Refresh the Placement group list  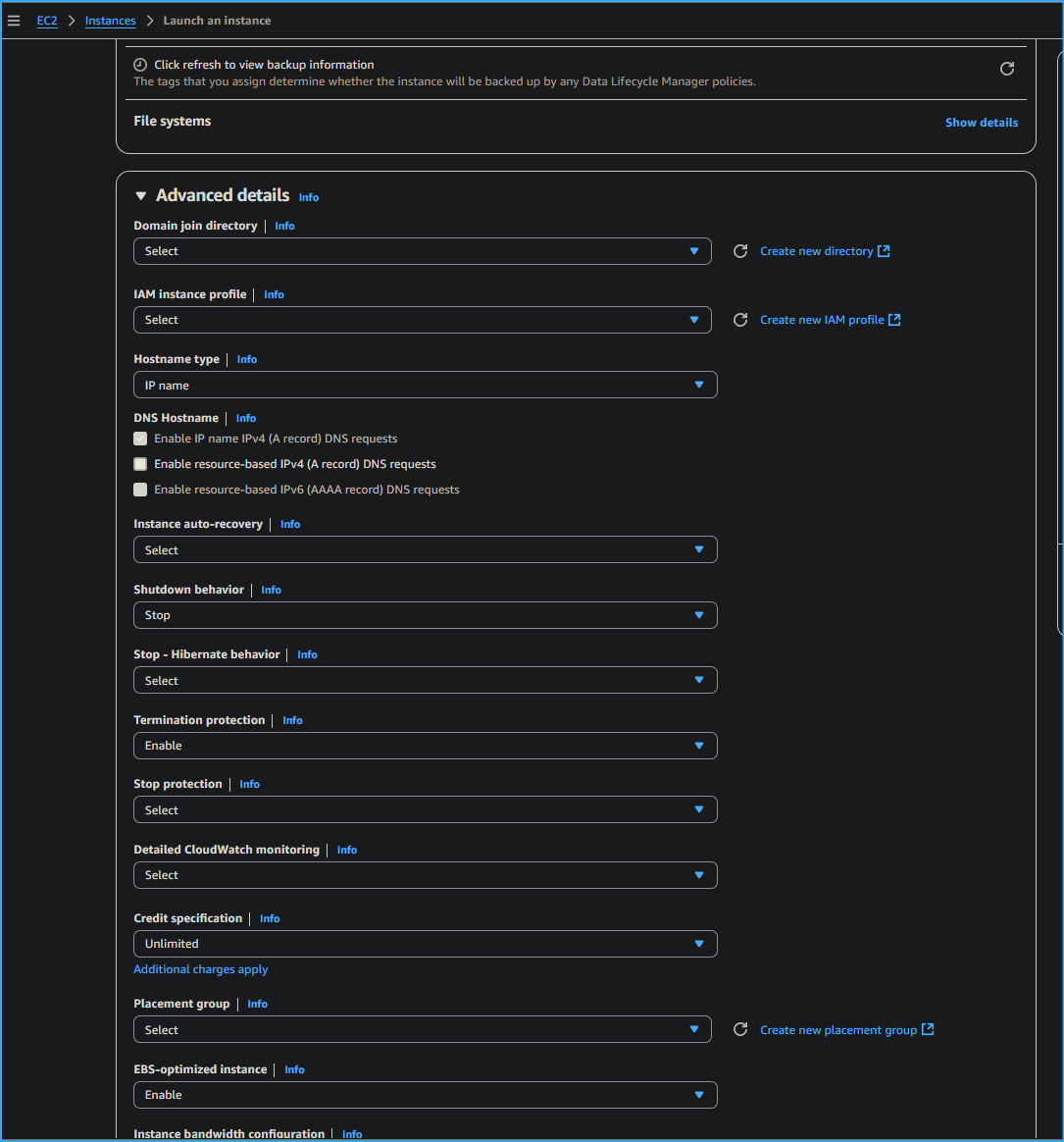click(740, 1029)
